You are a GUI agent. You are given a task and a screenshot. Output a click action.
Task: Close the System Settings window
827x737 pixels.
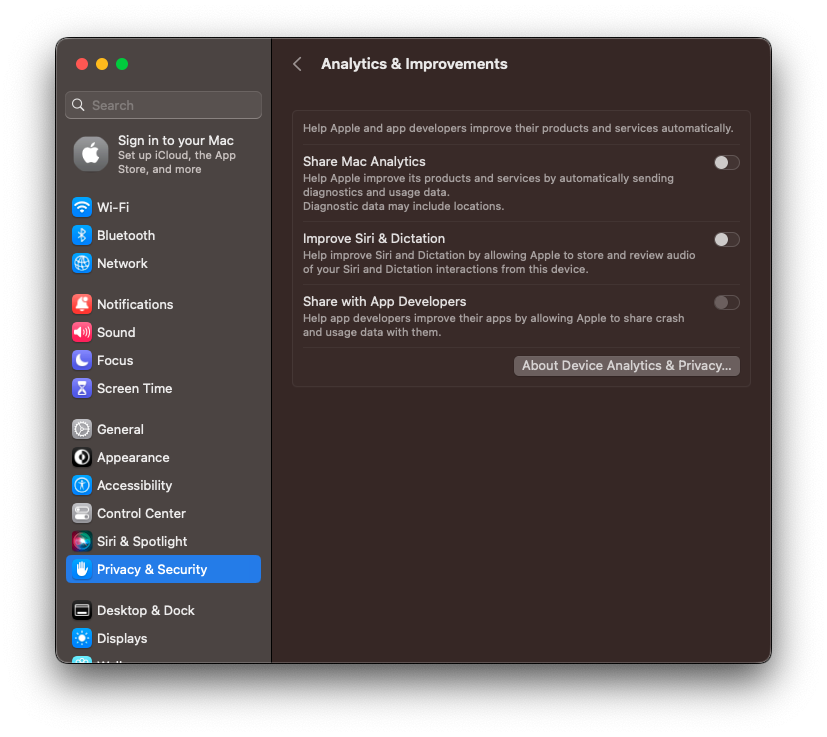point(82,64)
